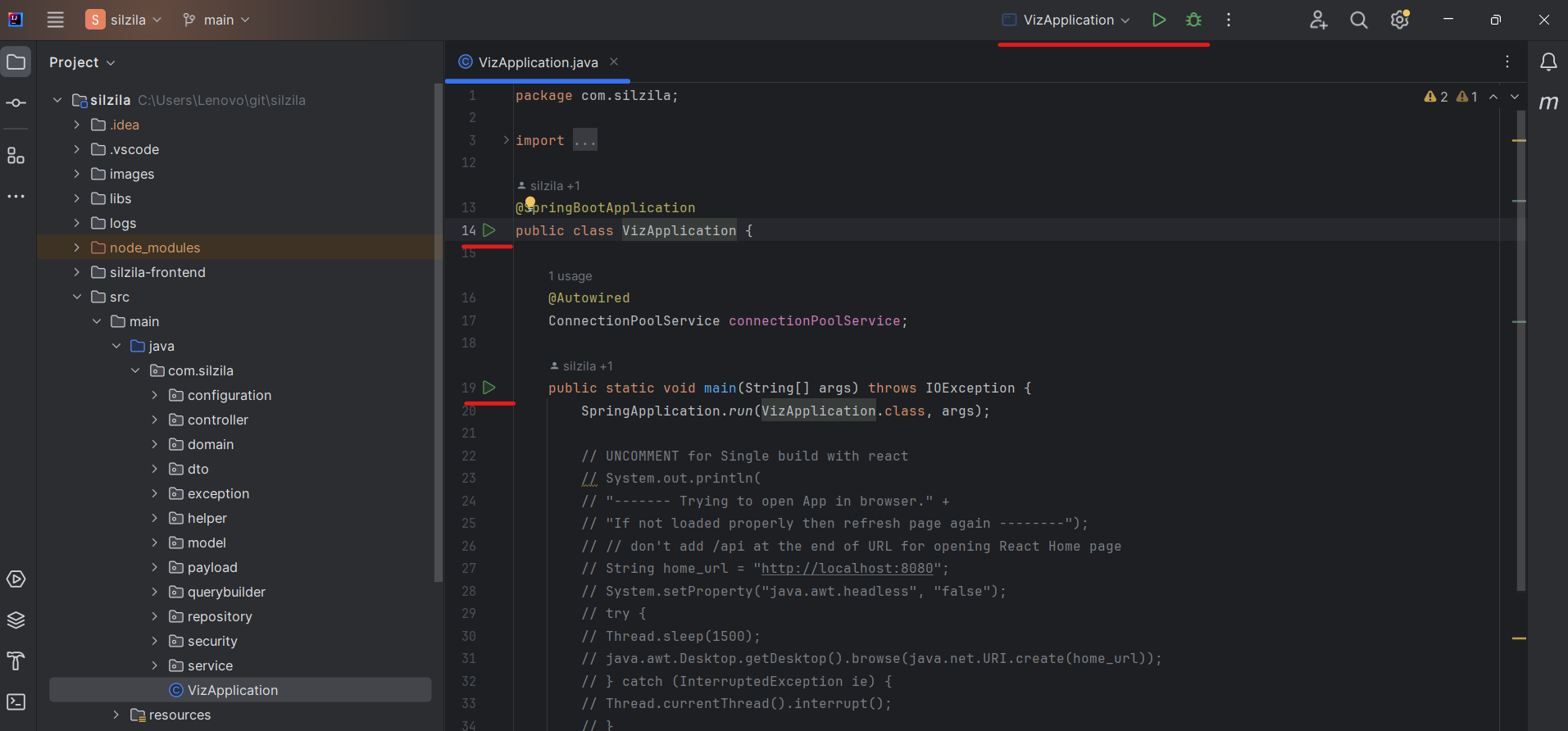Screen dimensions: 1568x731
Task: Run the VizApplication configuration
Action: coord(1158,20)
